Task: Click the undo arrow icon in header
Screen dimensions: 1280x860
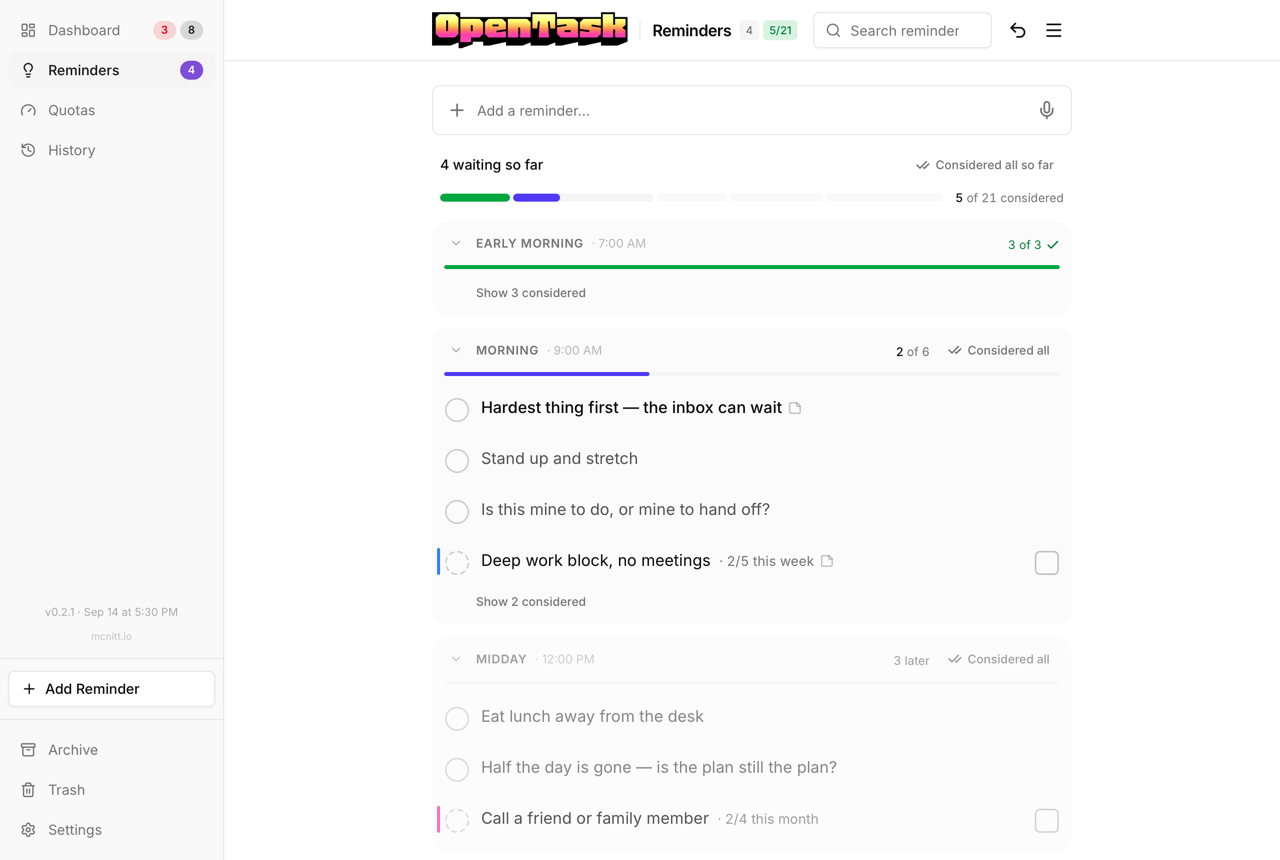Action: 1018,31
